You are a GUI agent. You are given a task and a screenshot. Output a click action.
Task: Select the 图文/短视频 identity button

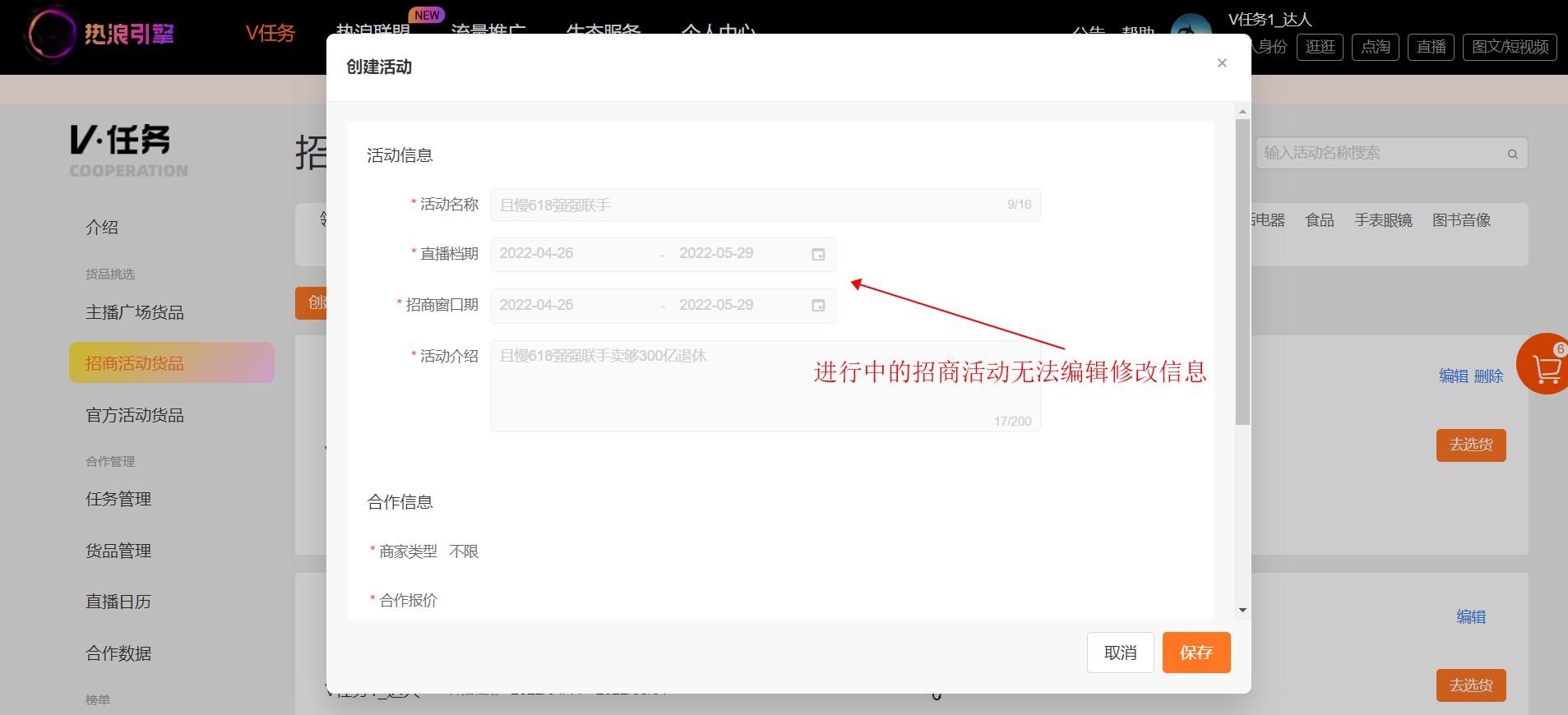point(1510,47)
